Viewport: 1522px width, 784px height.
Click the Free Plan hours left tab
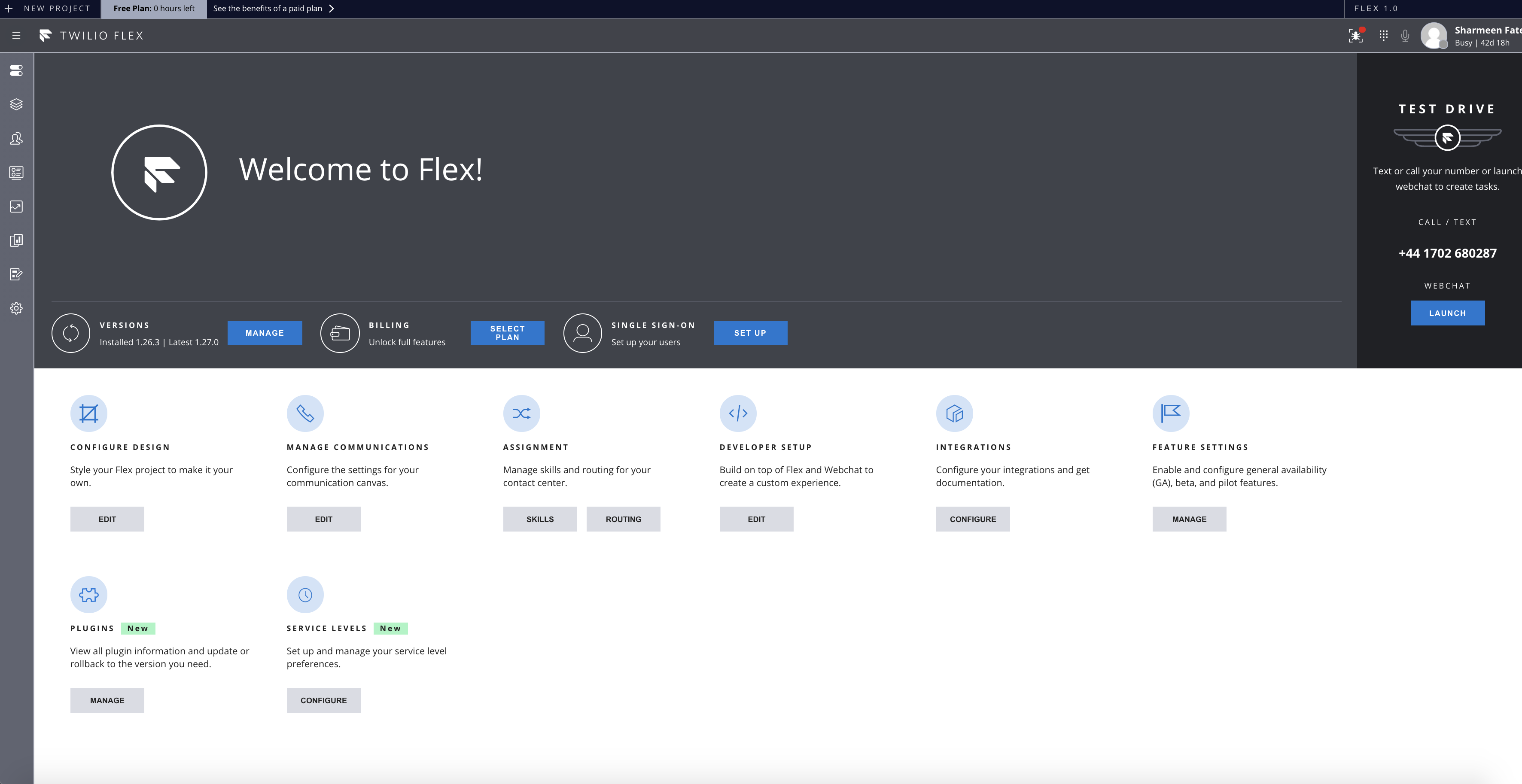point(154,9)
